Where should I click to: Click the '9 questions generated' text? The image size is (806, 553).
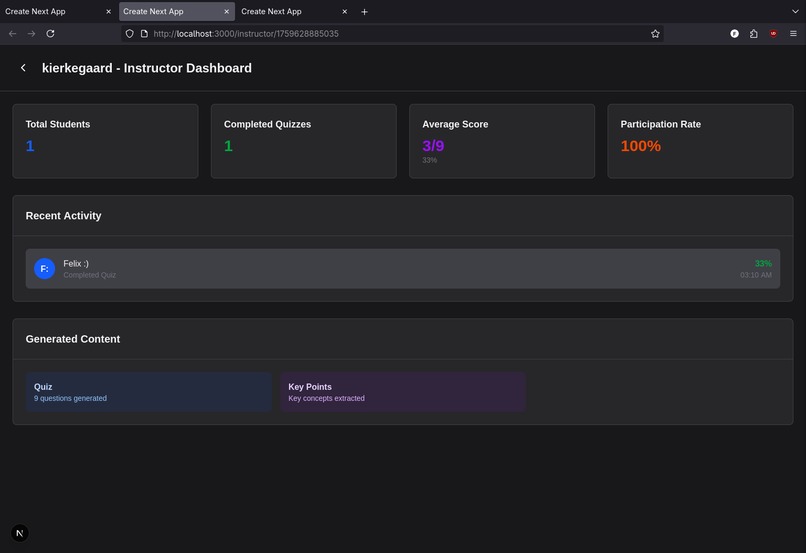click(70, 398)
